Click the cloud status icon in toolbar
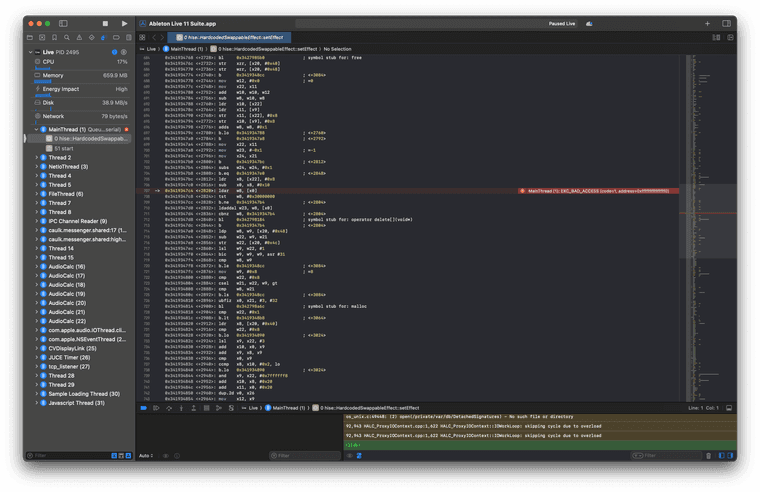760x492 pixels. (x=589, y=23)
